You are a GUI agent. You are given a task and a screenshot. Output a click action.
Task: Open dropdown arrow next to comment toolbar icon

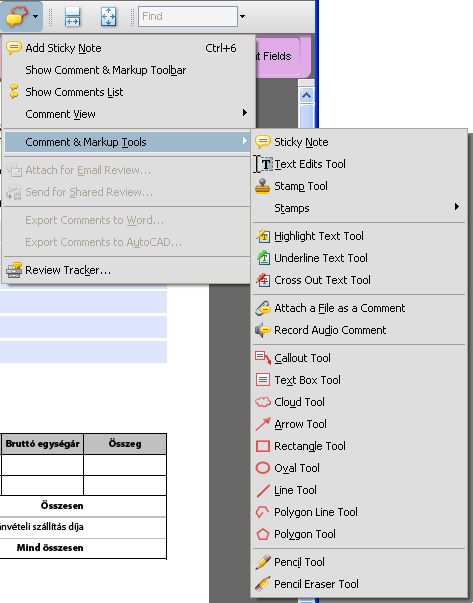tap(35, 17)
